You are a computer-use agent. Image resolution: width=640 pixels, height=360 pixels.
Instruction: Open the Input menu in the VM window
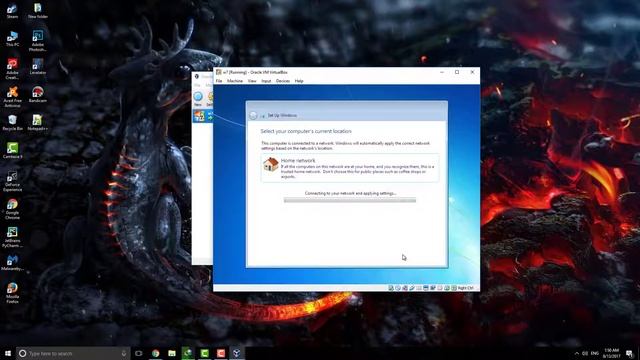coord(266,81)
